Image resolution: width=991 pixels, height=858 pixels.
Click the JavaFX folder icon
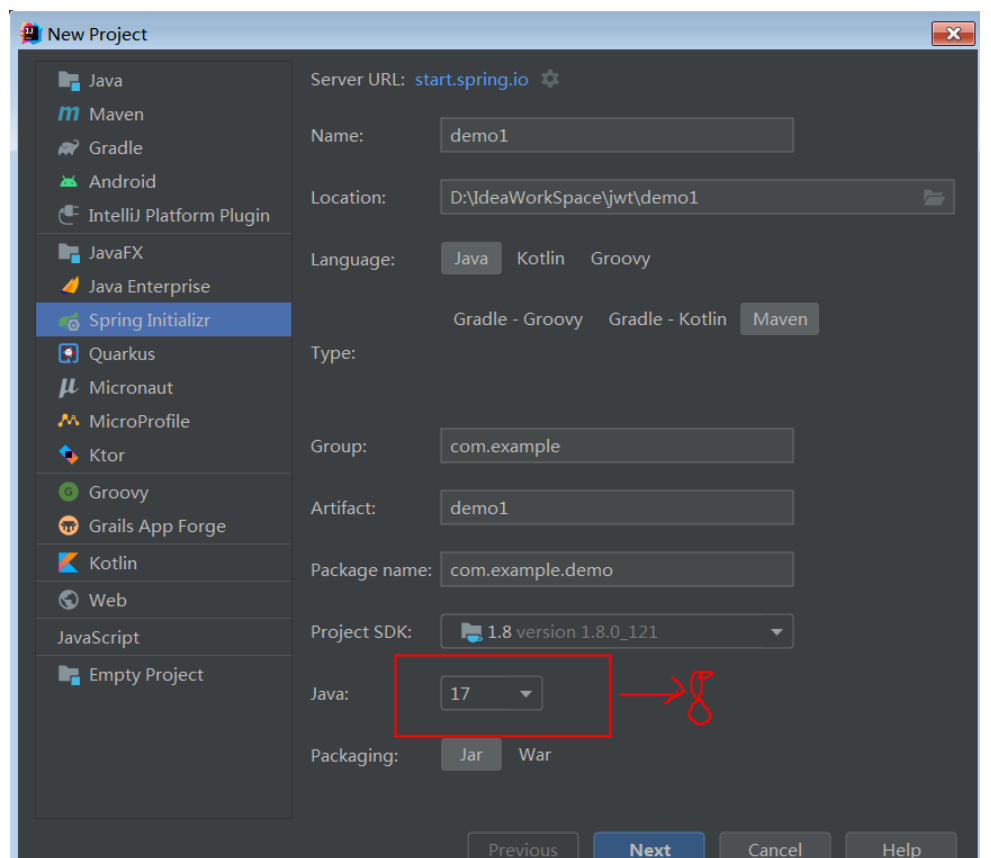tap(69, 253)
